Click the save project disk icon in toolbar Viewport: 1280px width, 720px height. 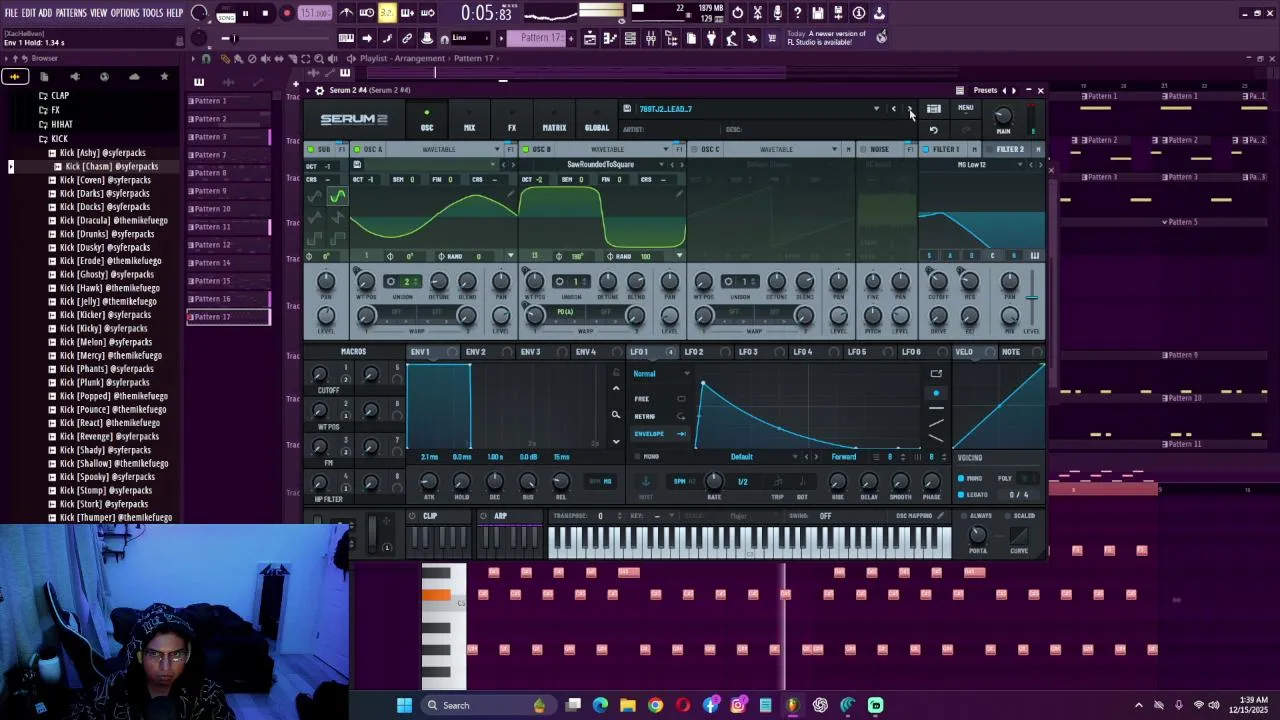pyautogui.click(x=818, y=13)
